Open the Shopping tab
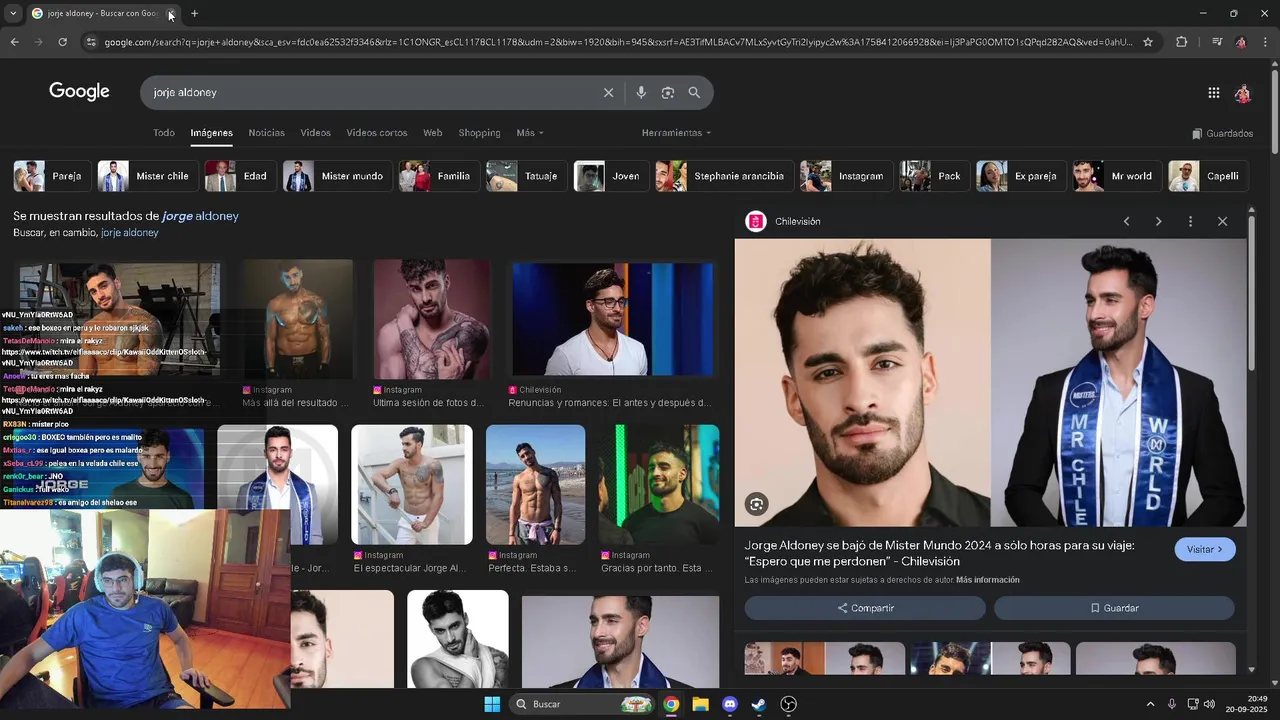The width and height of the screenshot is (1280, 720). coord(479,133)
